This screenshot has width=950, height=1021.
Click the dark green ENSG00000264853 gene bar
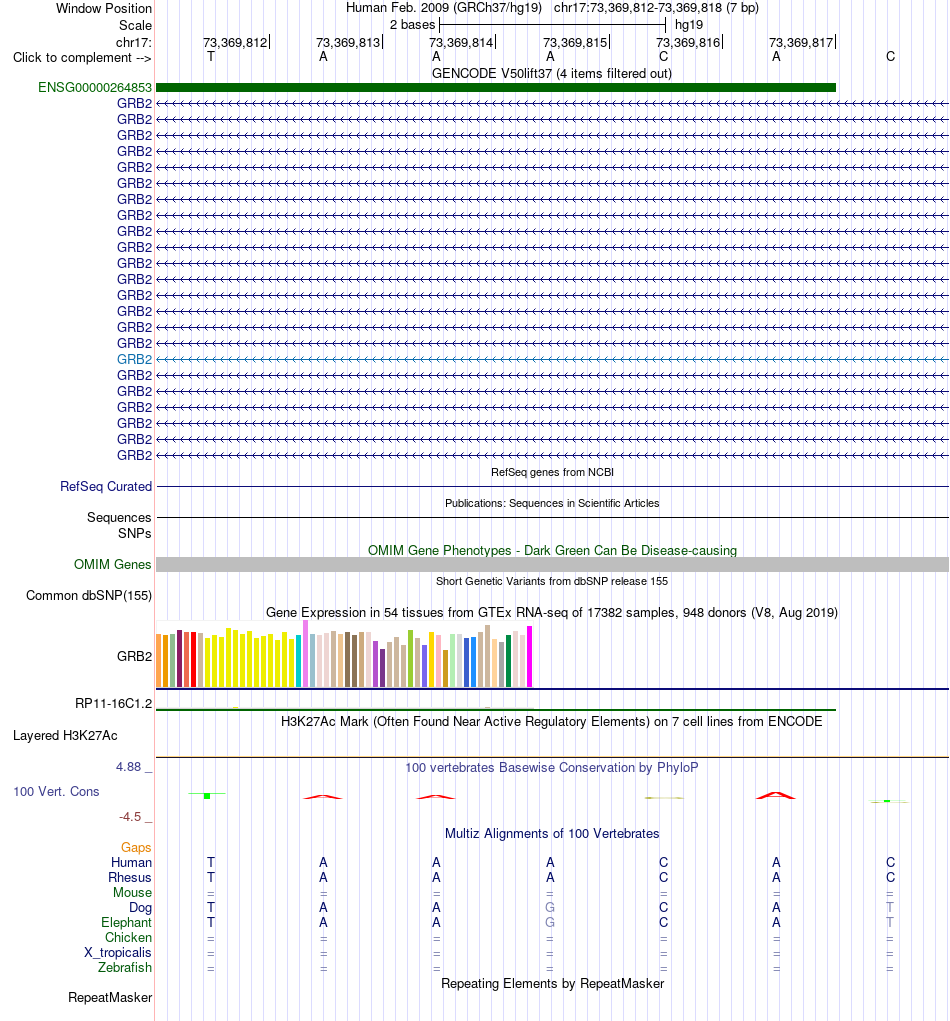click(x=496, y=87)
